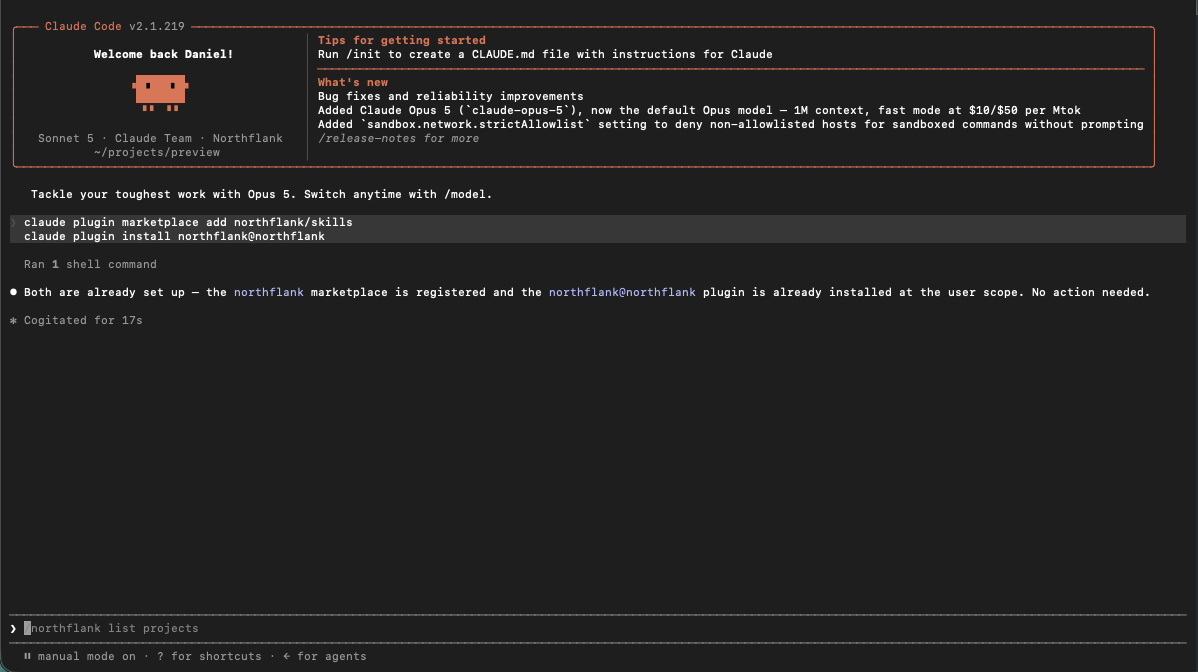This screenshot has width=1198, height=672.
Task: Click 'Welcome back Daniel!' heading
Action: click(x=164, y=54)
